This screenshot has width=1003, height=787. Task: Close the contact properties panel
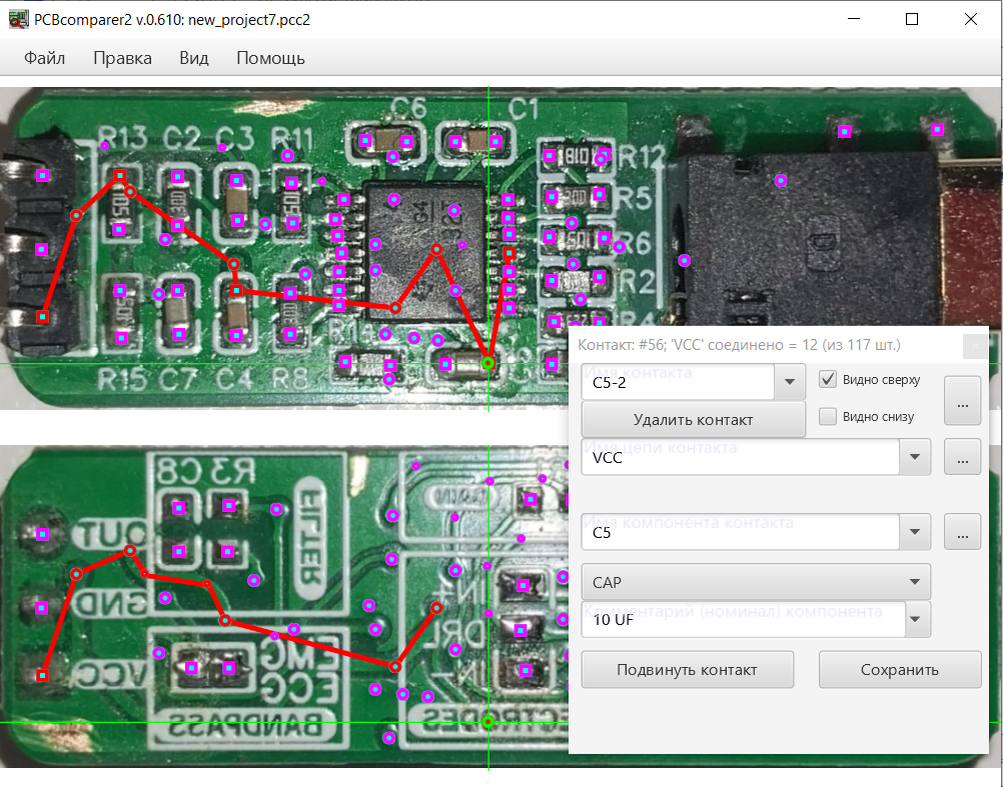975,346
